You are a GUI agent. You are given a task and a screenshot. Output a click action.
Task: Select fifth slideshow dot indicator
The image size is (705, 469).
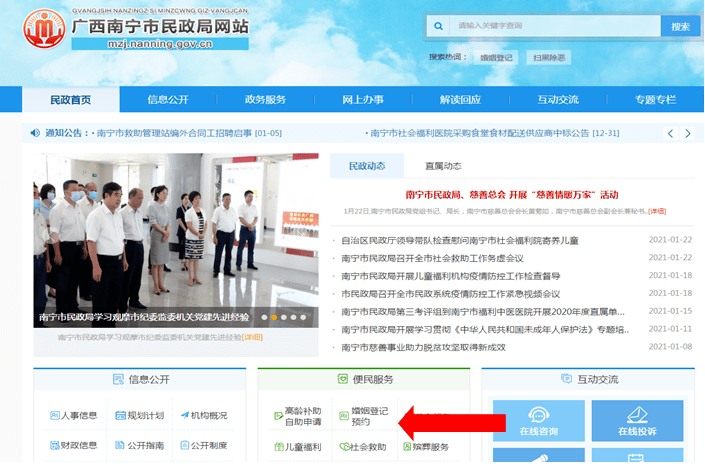coord(303,317)
